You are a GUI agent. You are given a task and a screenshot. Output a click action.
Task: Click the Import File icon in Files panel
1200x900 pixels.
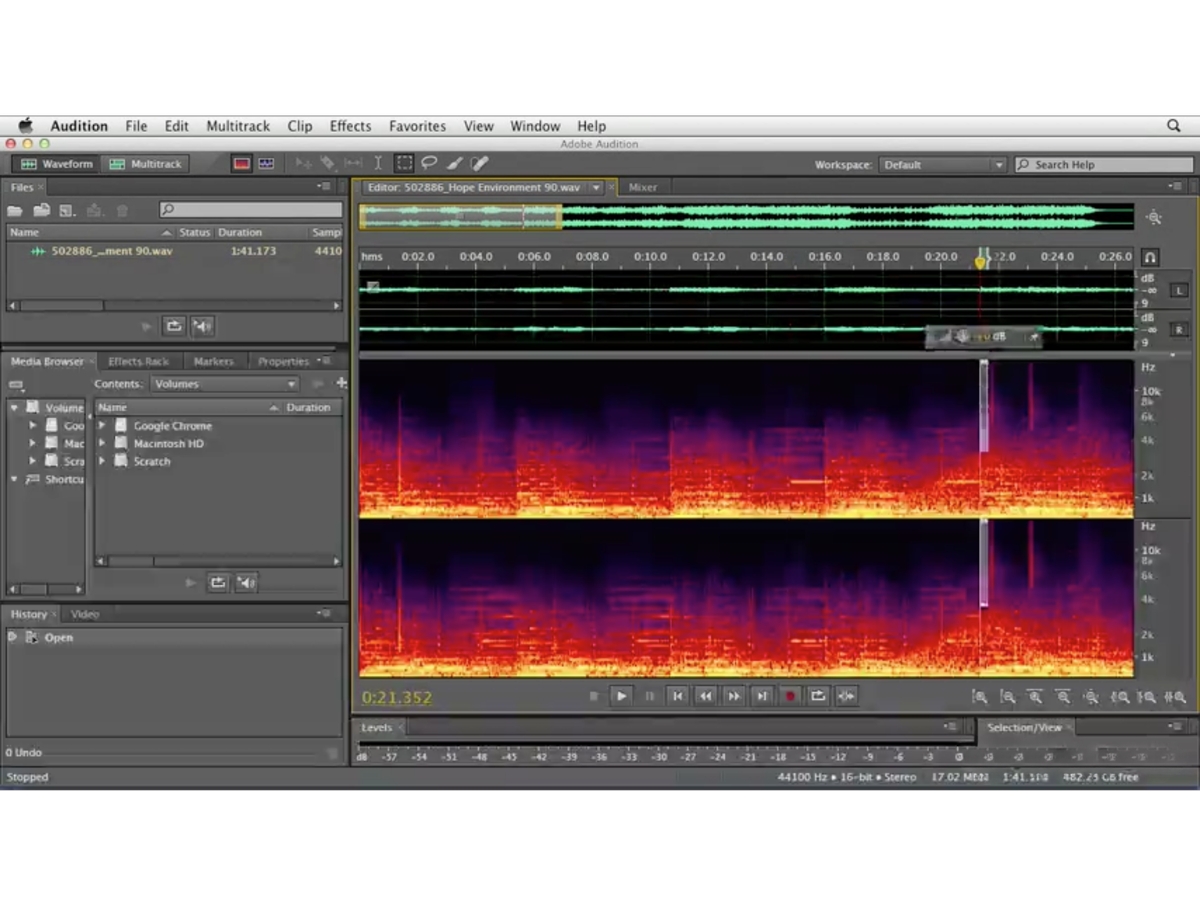pos(41,210)
